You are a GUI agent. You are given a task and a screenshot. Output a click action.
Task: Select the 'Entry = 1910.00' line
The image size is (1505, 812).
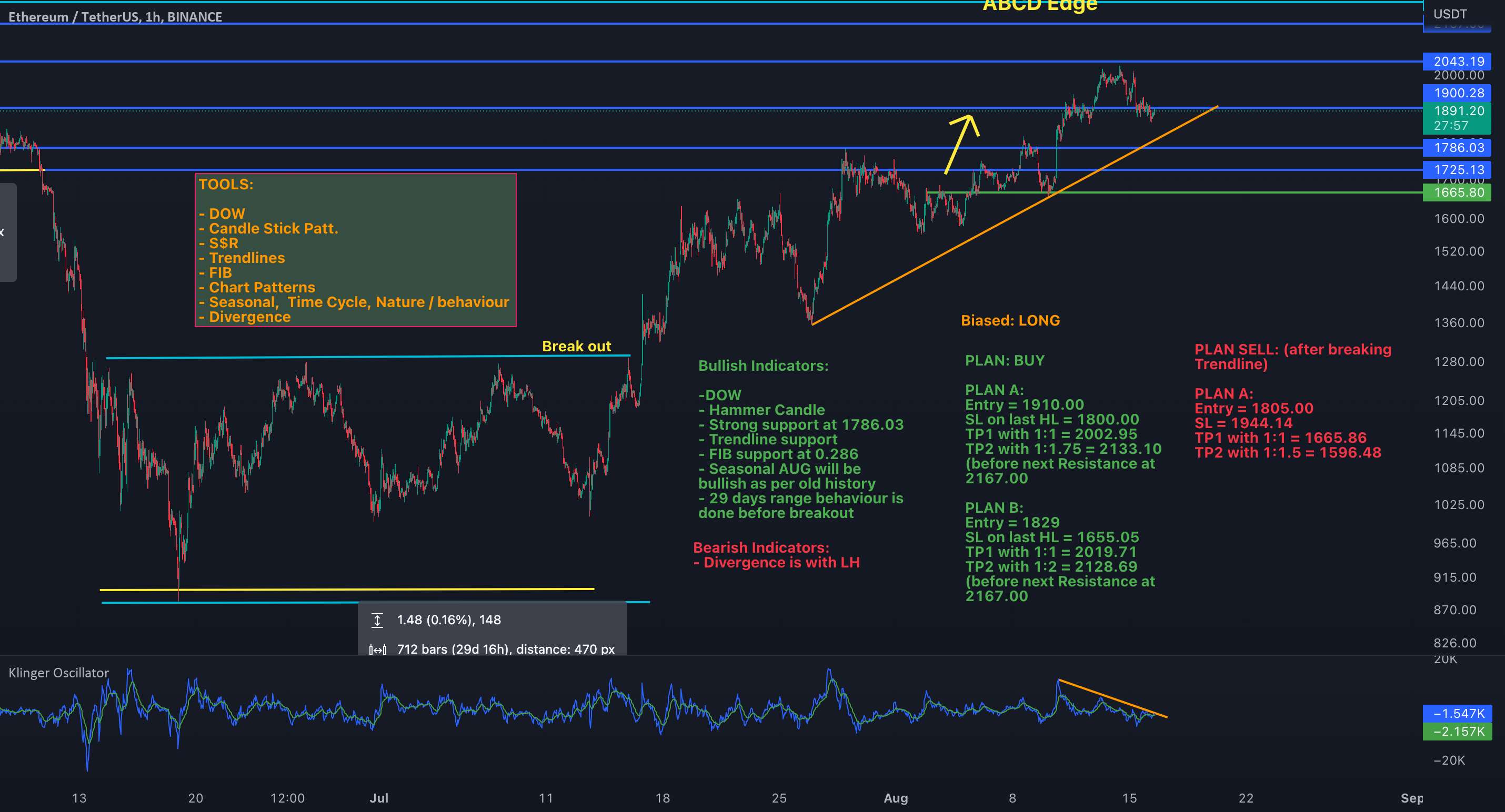point(1025,404)
